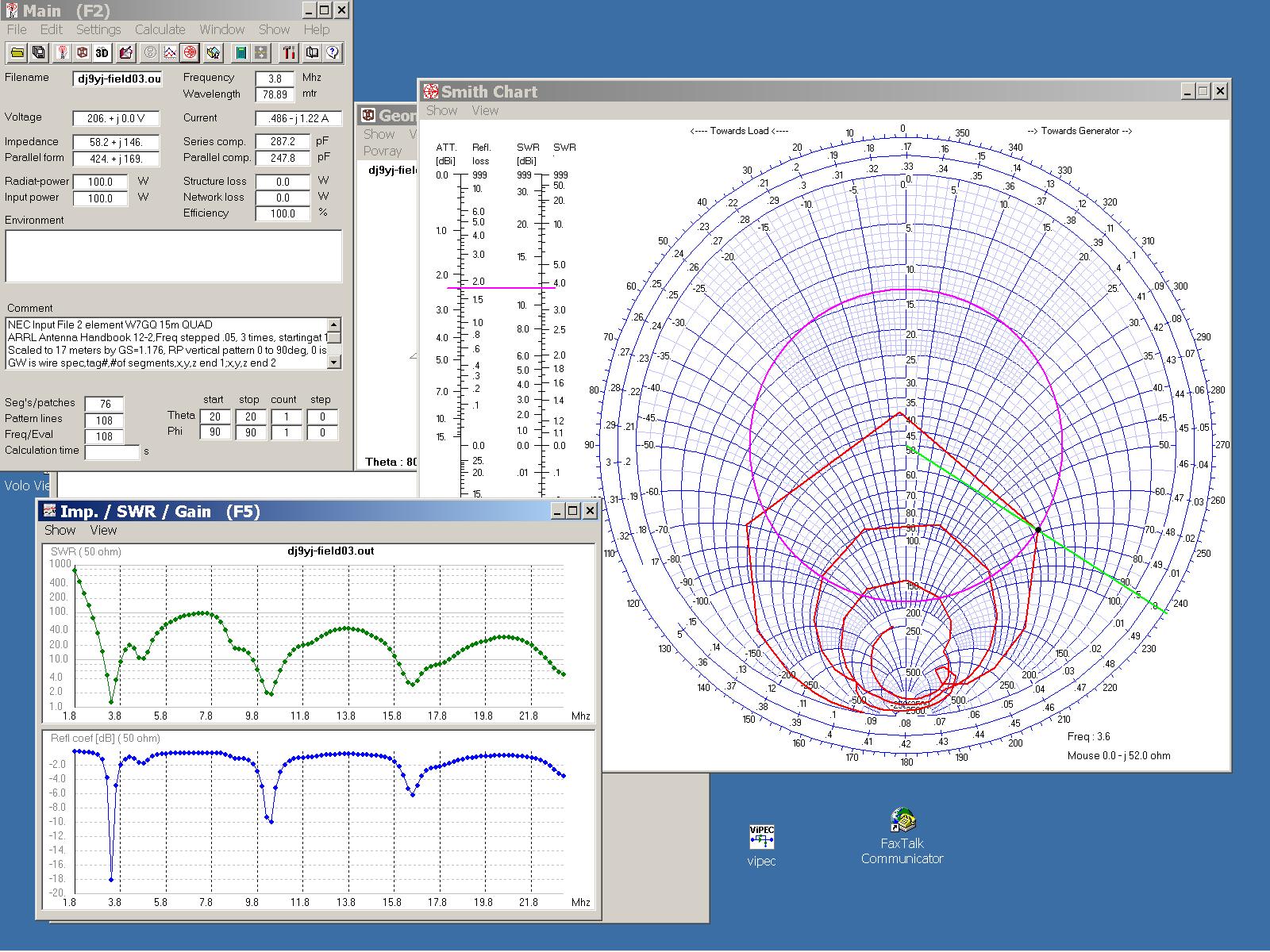The height and width of the screenshot is (952, 1270).
Task: Click the edit input file icon
Action: 125,52
